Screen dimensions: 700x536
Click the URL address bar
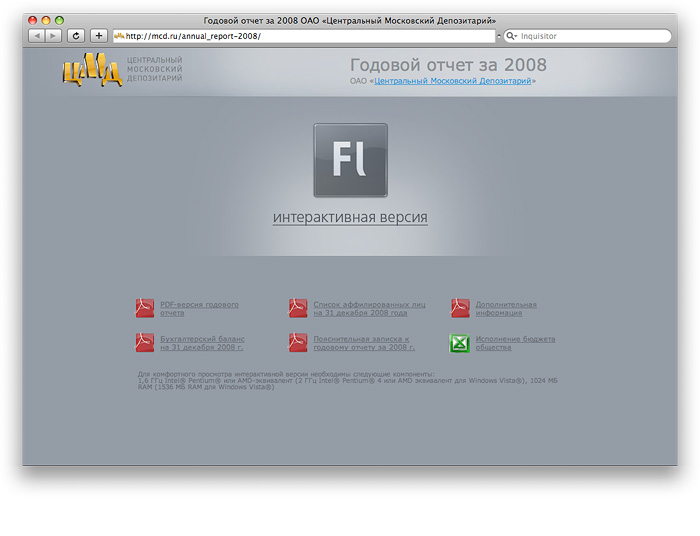pyautogui.click(x=304, y=36)
